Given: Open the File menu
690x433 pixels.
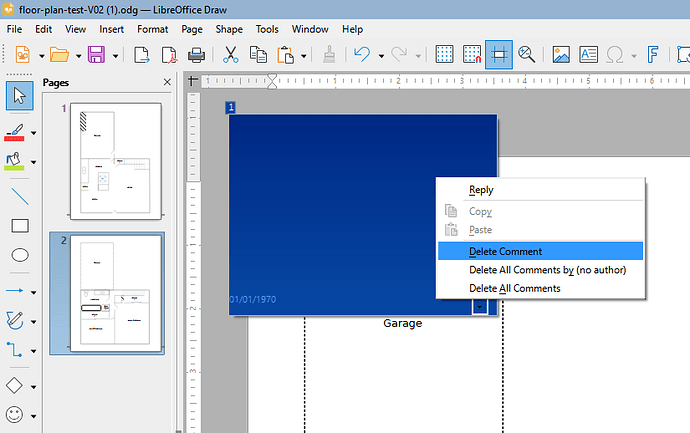Looking at the screenshot, I should point(14,29).
